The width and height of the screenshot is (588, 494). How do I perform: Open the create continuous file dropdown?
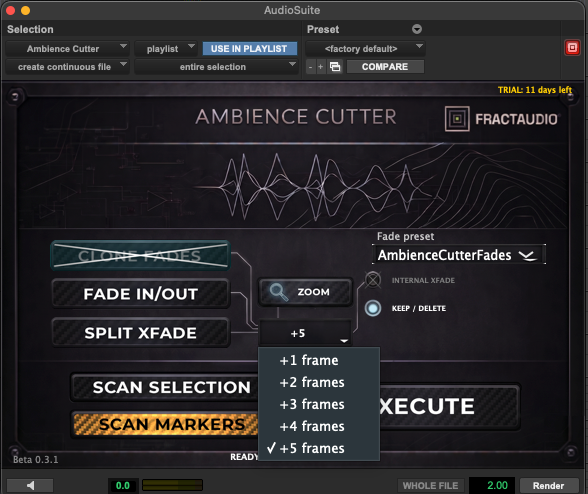coord(68,67)
